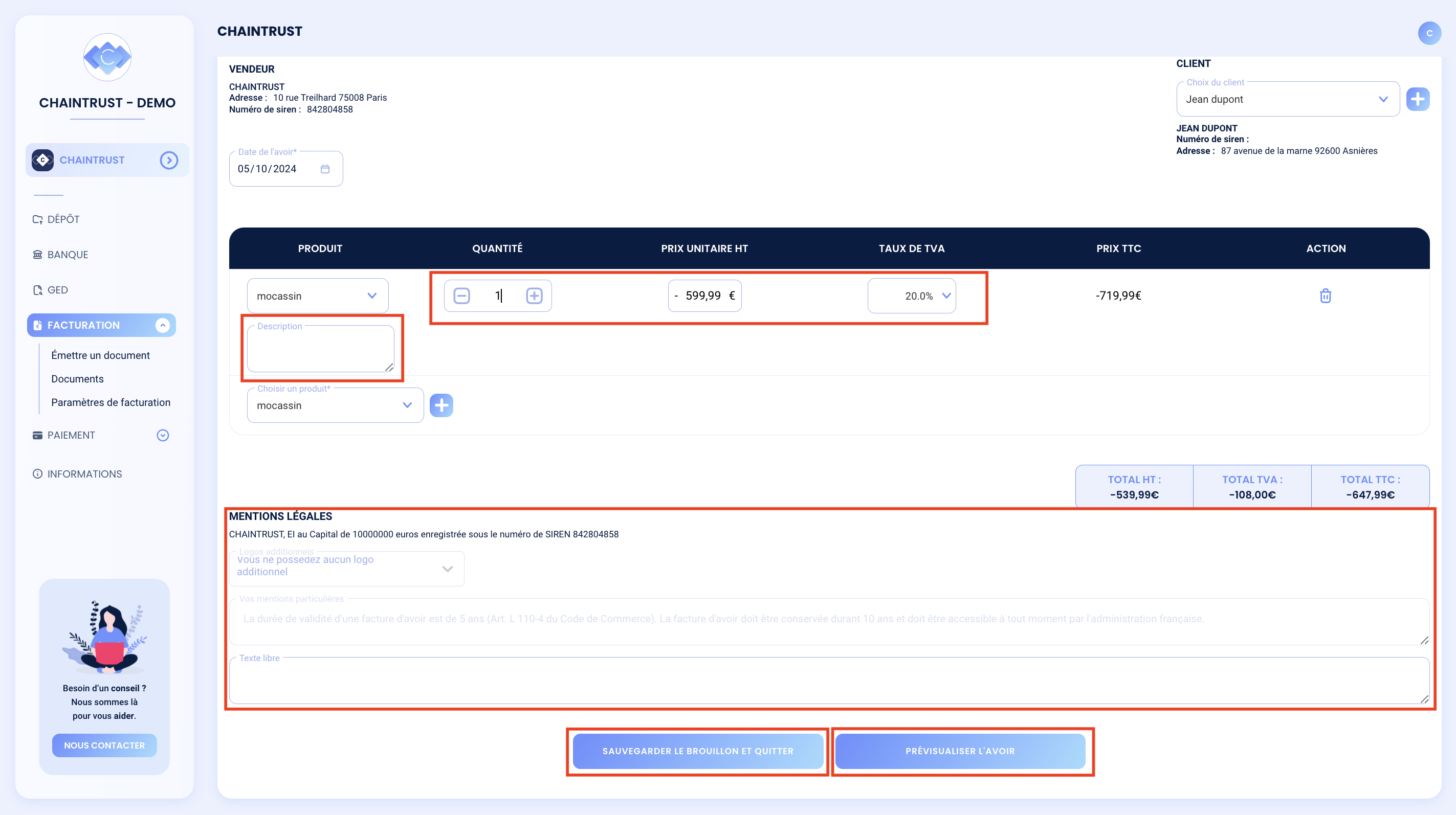The width and height of the screenshot is (1456, 815).
Task: Click Prévisualiser l'avoir button
Action: [x=960, y=751]
